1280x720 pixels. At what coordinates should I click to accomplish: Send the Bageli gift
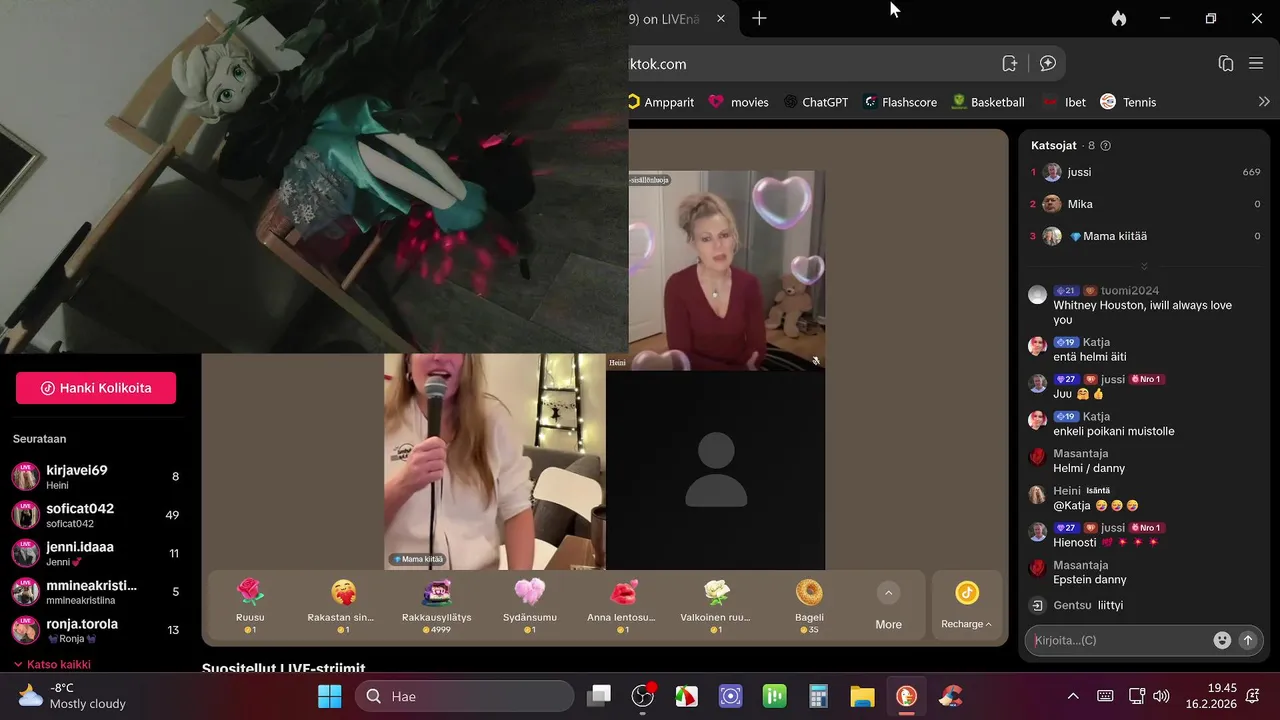coord(809,605)
